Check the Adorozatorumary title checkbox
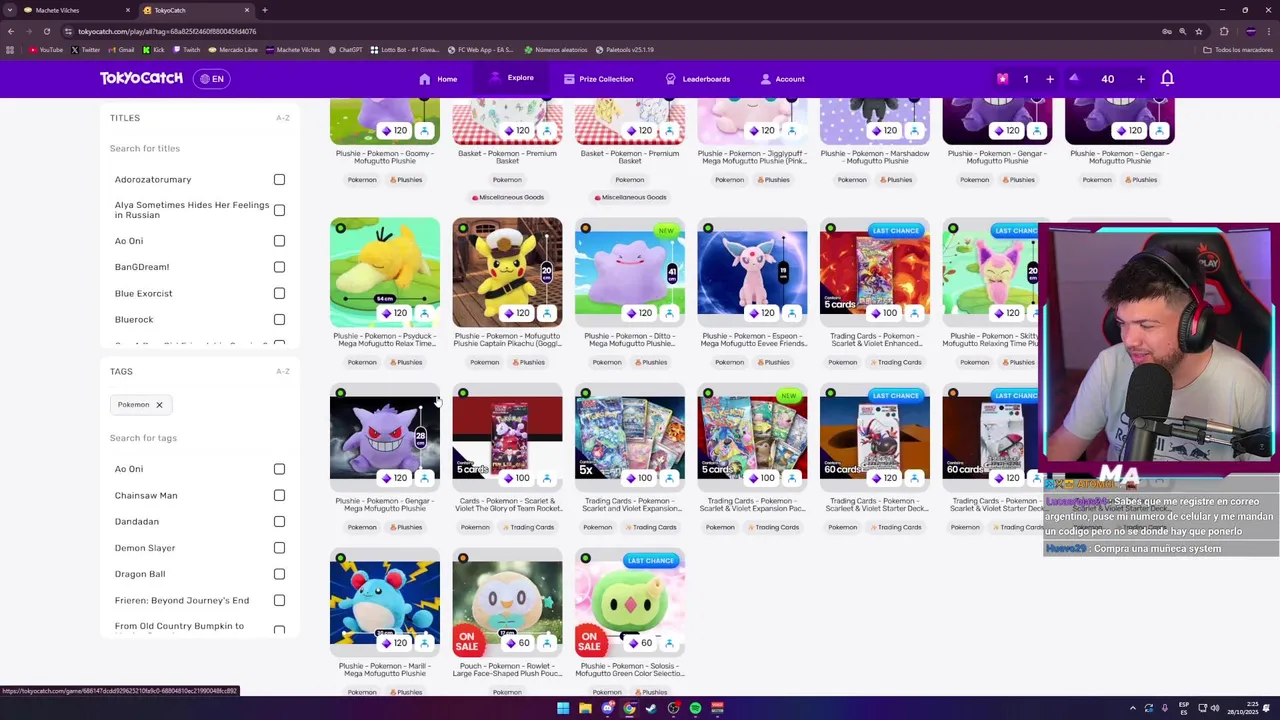The width and height of the screenshot is (1280, 720). coord(279,180)
